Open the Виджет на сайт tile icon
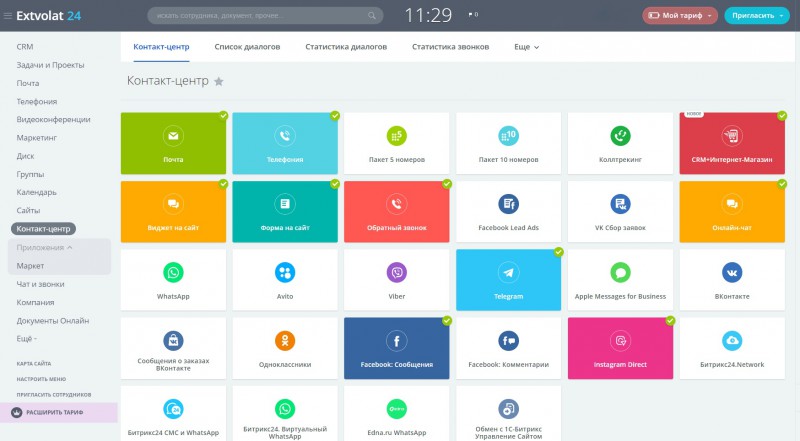 click(173, 204)
